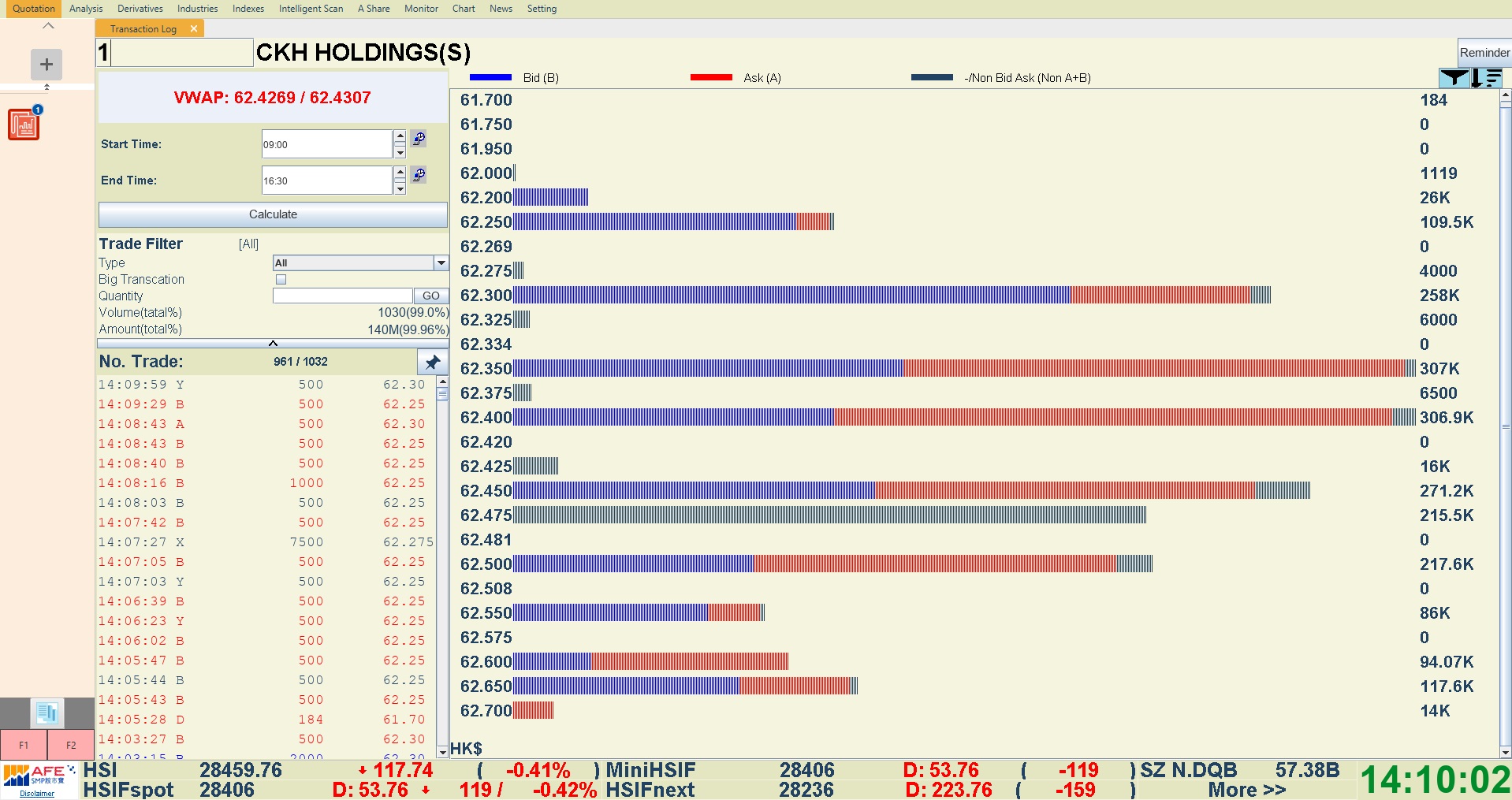The height and width of the screenshot is (800, 1512).
Task: Click the stock code input field
Action: point(175,53)
